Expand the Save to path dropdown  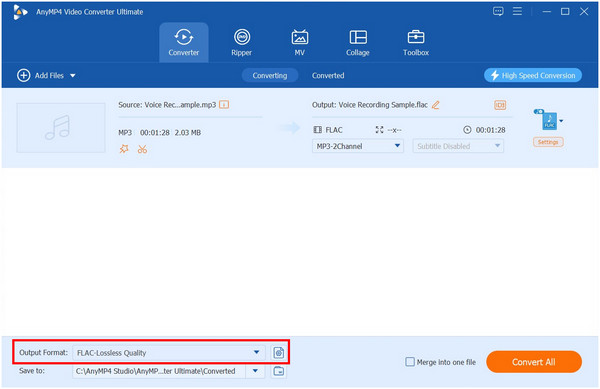tap(255, 371)
